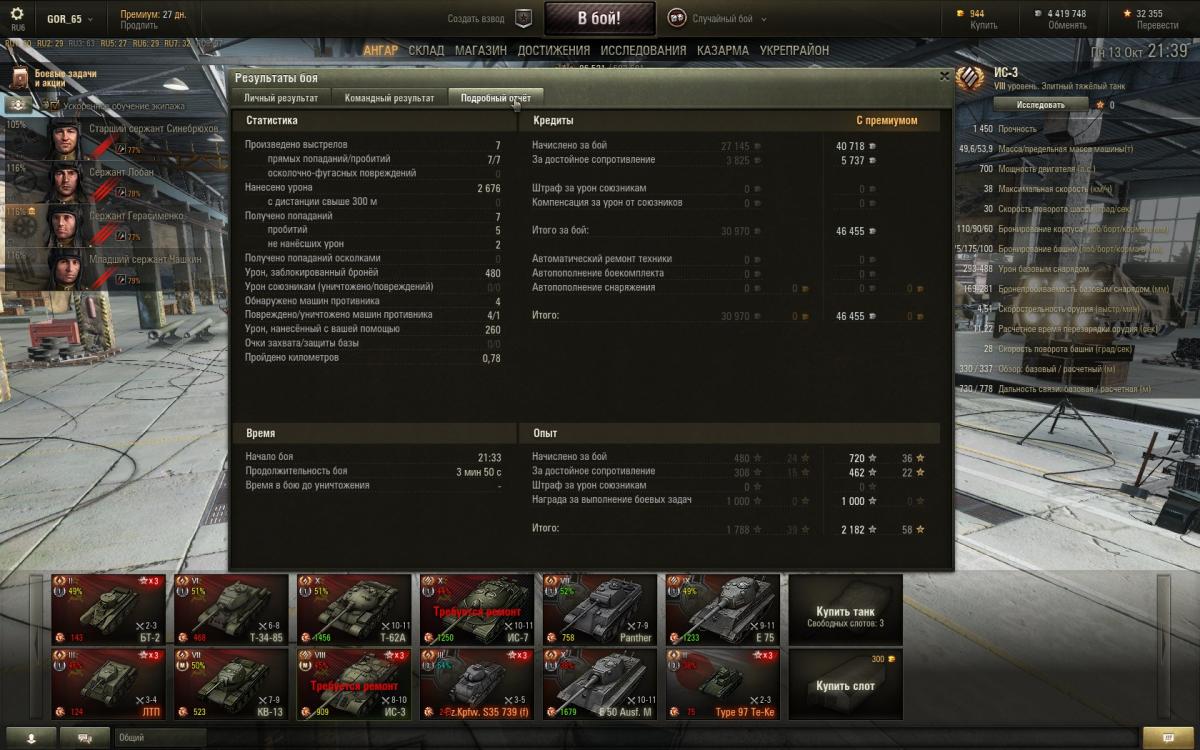This screenshot has width=1200, height=750.
Task: Select the E 50 Ausf. M tank
Action: (x=600, y=685)
